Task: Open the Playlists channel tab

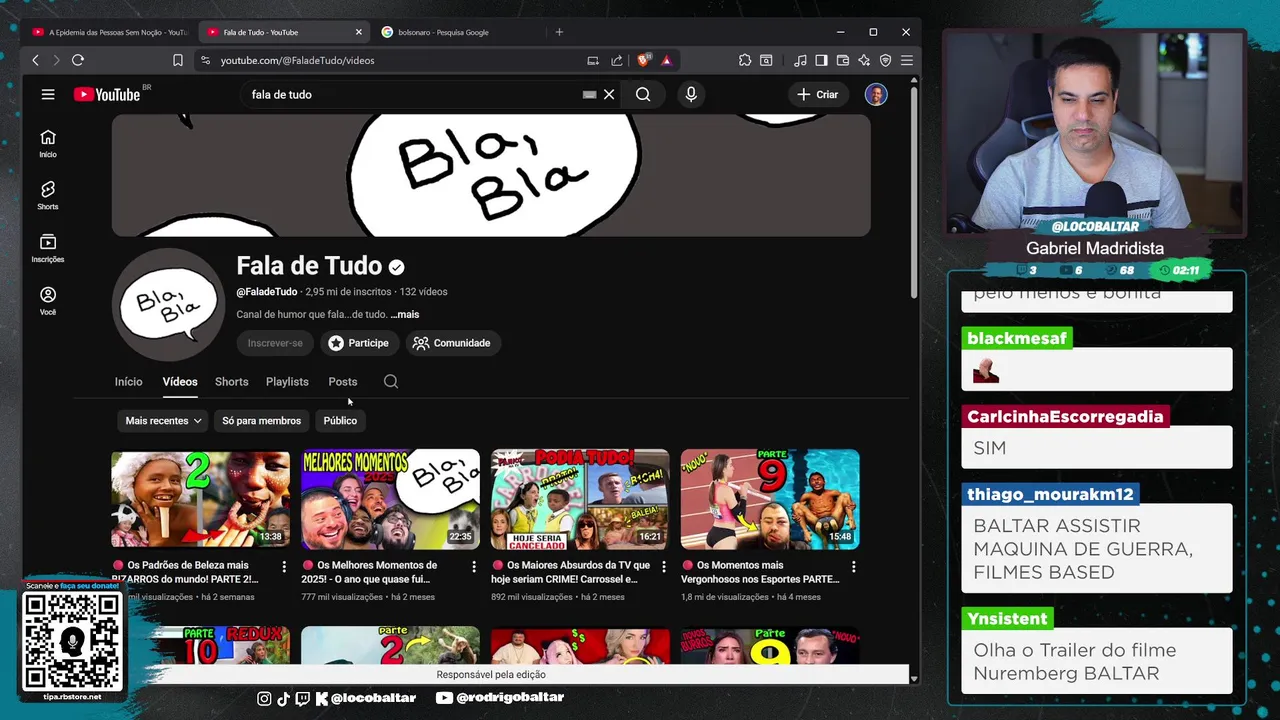Action: [x=287, y=381]
